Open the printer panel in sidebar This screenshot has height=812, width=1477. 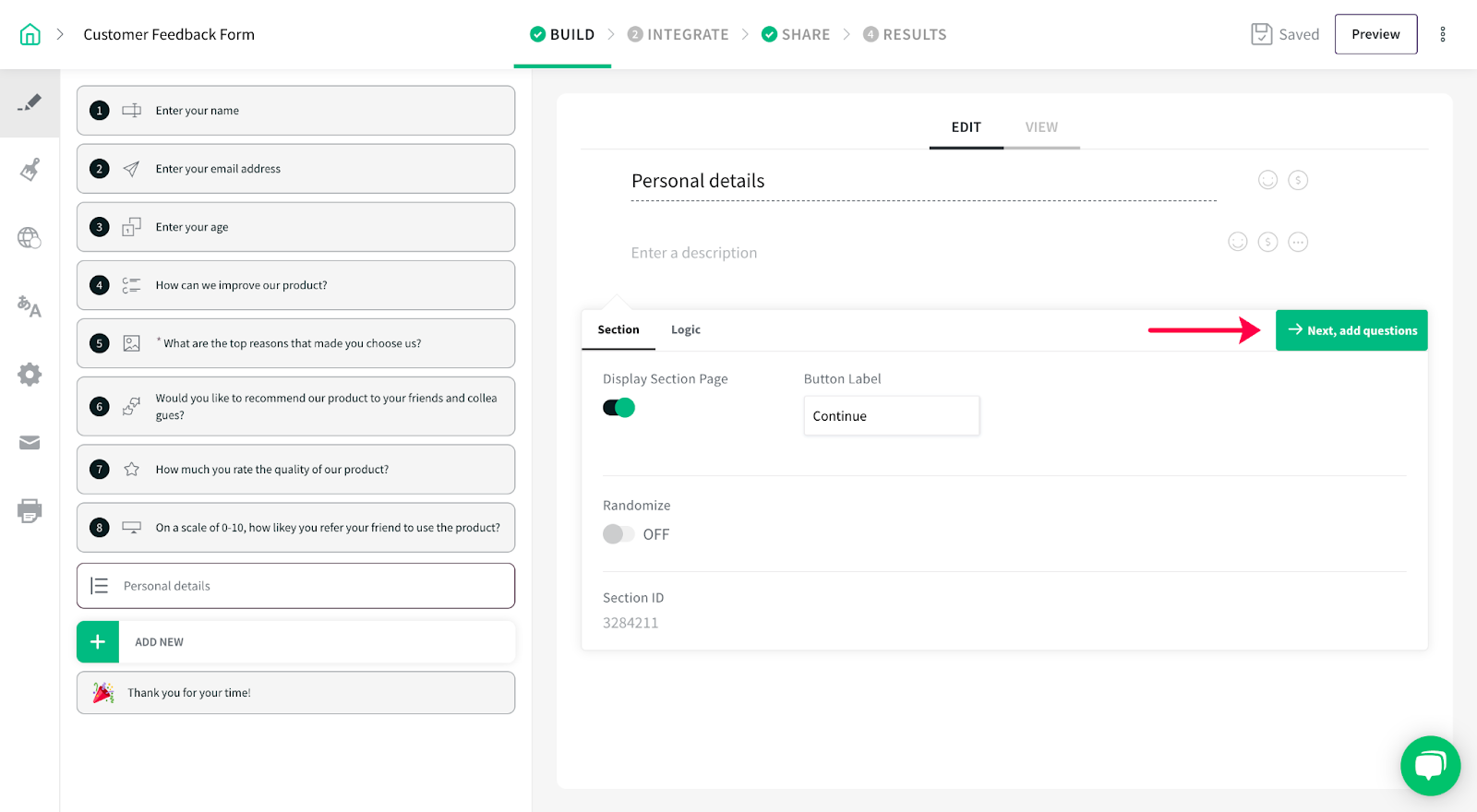[x=30, y=511]
